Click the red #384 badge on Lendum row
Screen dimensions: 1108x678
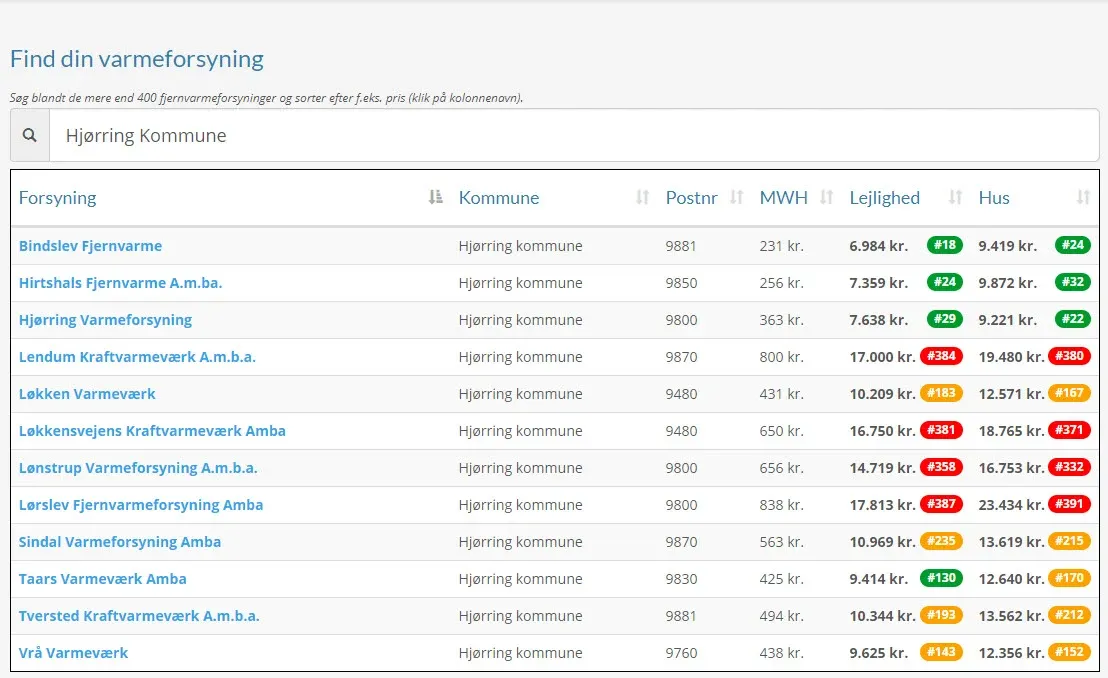(x=941, y=356)
